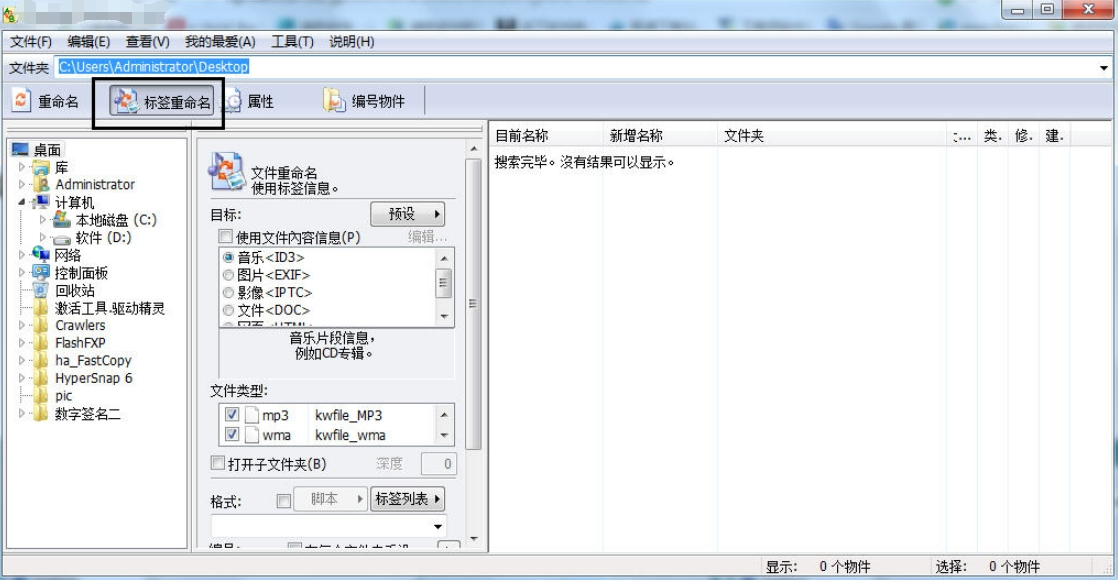Open the 控制面板 icon in tree
Screen dimensions: 1118x580
(41, 273)
